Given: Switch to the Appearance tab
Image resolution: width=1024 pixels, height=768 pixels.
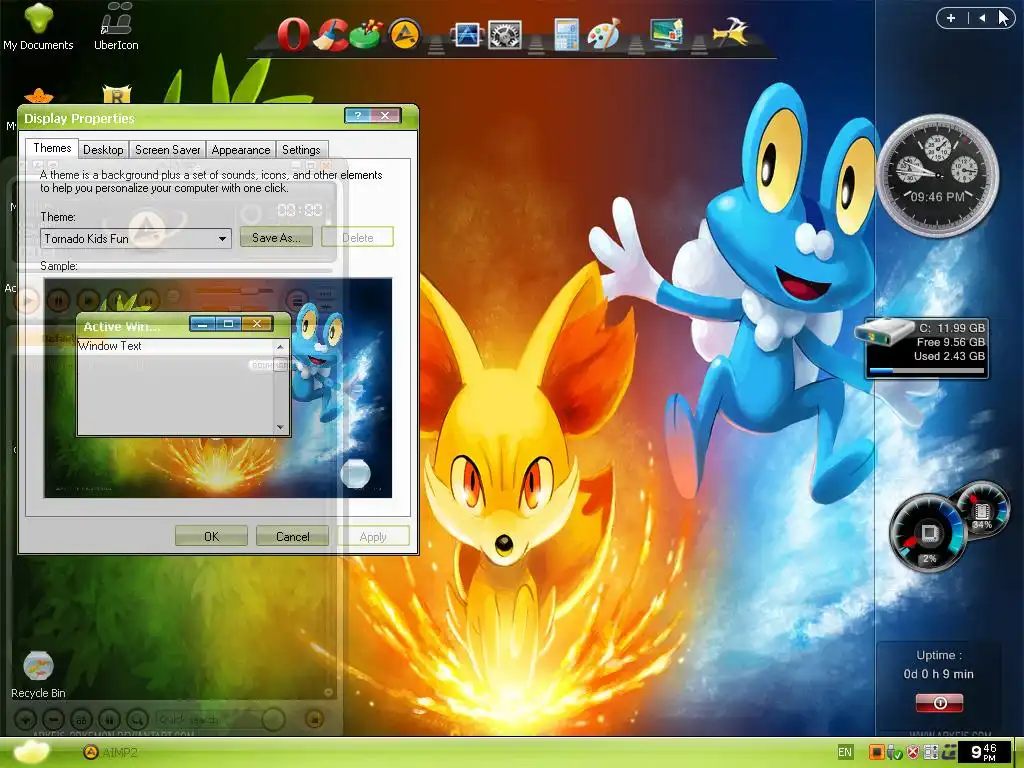Looking at the screenshot, I should coord(240,150).
